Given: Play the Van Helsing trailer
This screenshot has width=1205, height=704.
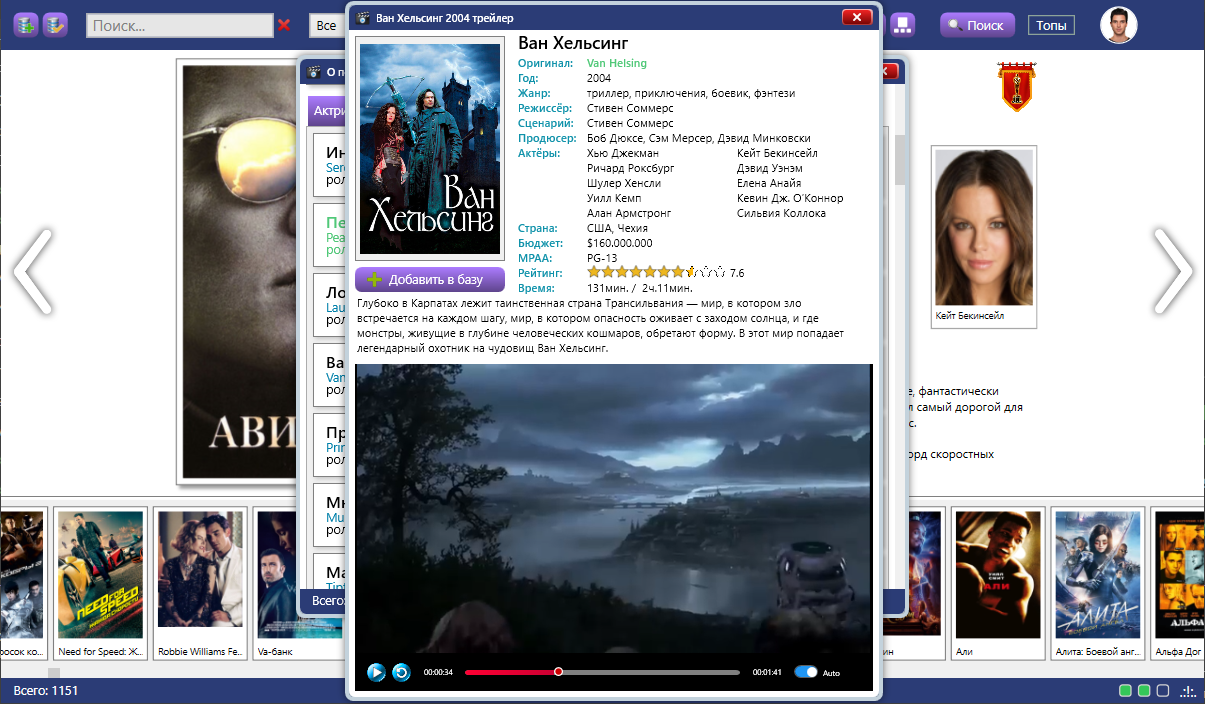Looking at the screenshot, I should click(376, 672).
